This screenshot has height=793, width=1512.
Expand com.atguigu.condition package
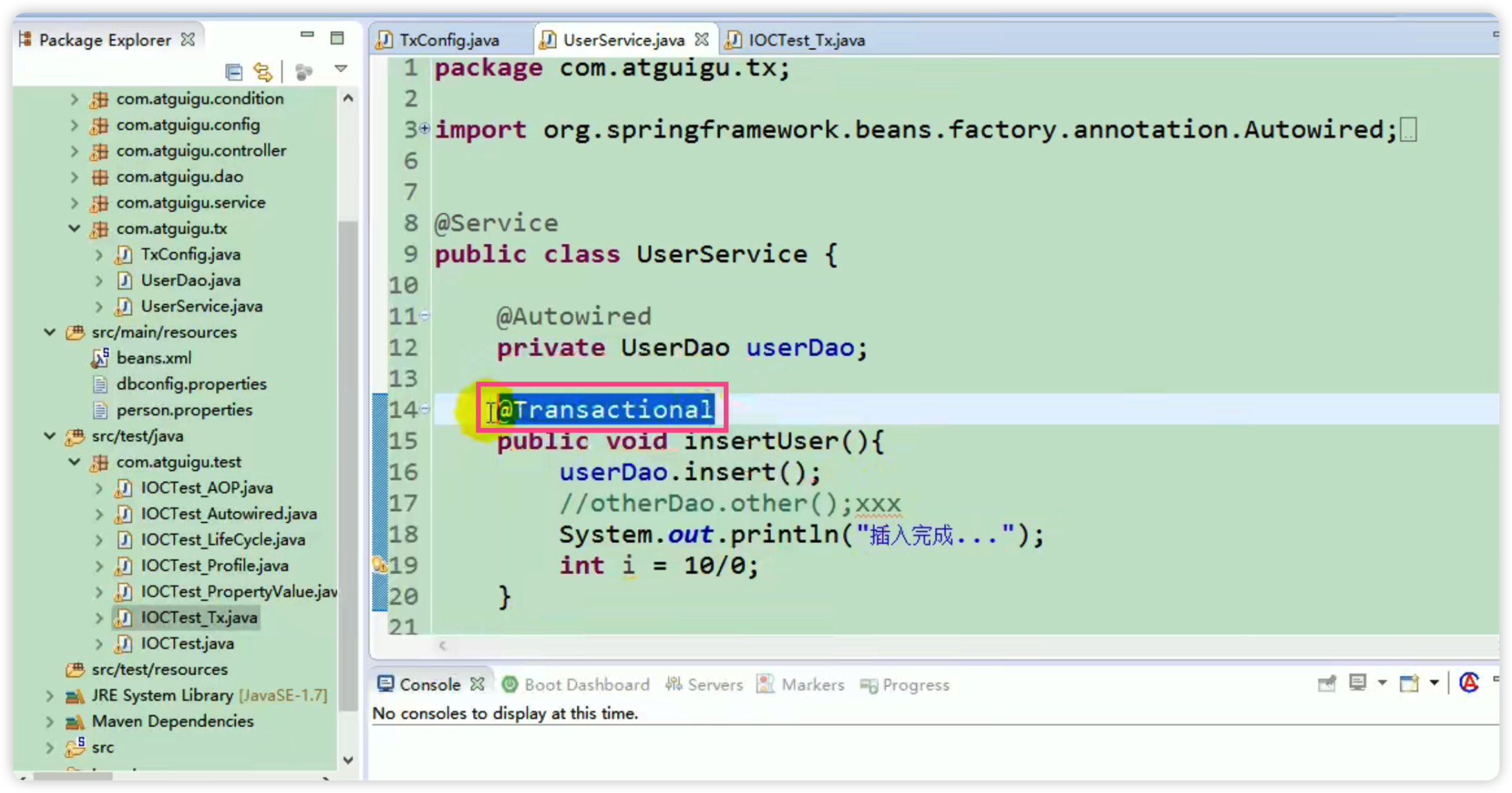pyautogui.click(x=74, y=99)
